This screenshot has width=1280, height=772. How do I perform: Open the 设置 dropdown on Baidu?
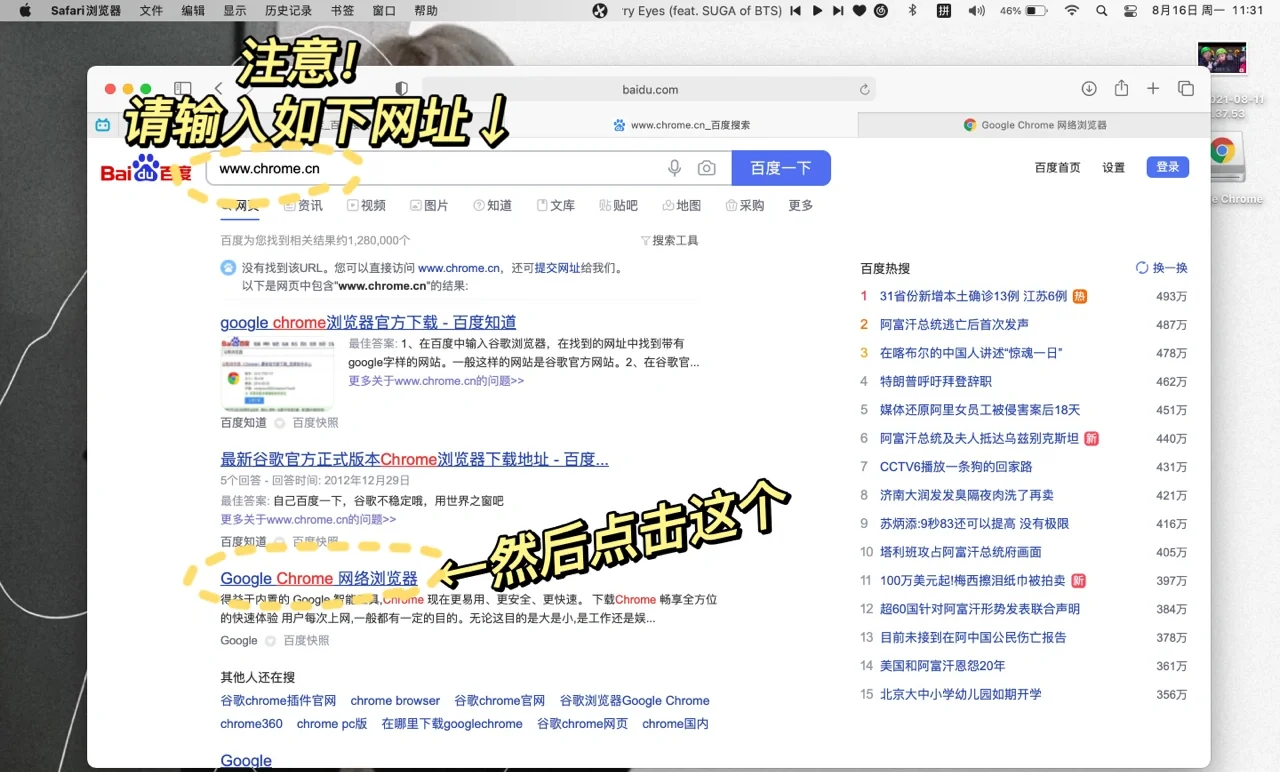pos(1114,167)
